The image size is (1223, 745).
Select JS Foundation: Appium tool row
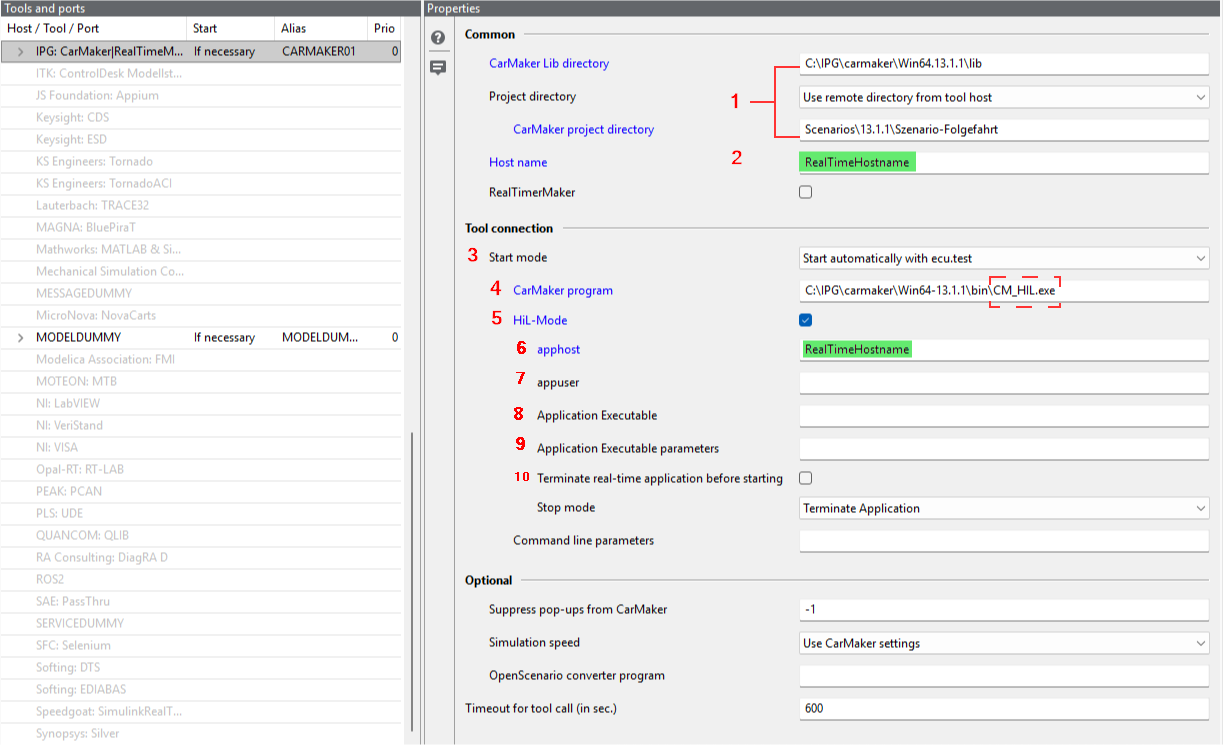[200, 95]
